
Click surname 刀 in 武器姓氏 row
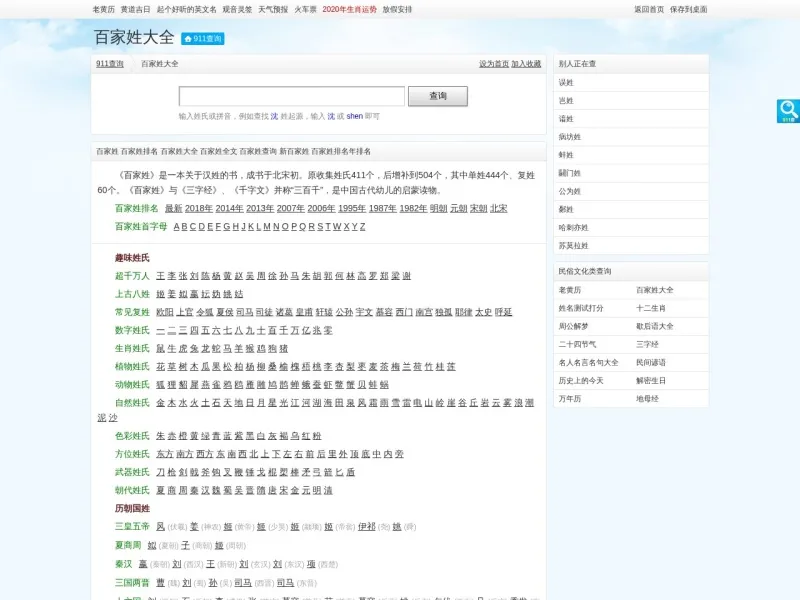pyautogui.click(x=160, y=472)
